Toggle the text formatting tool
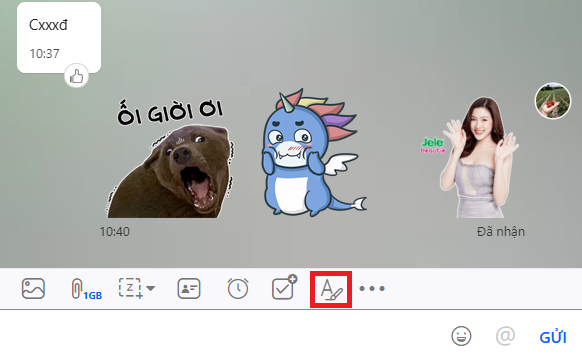This screenshot has width=582, height=360. (331, 289)
